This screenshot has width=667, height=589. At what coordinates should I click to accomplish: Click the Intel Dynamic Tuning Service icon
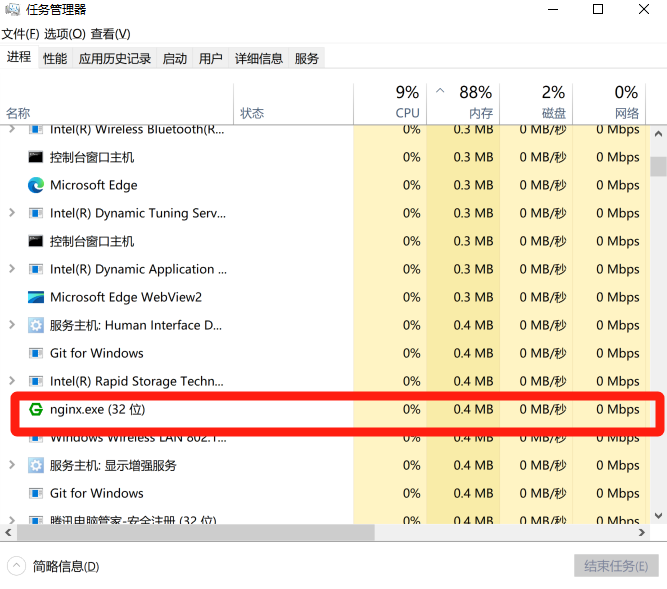click(x=36, y=213)
